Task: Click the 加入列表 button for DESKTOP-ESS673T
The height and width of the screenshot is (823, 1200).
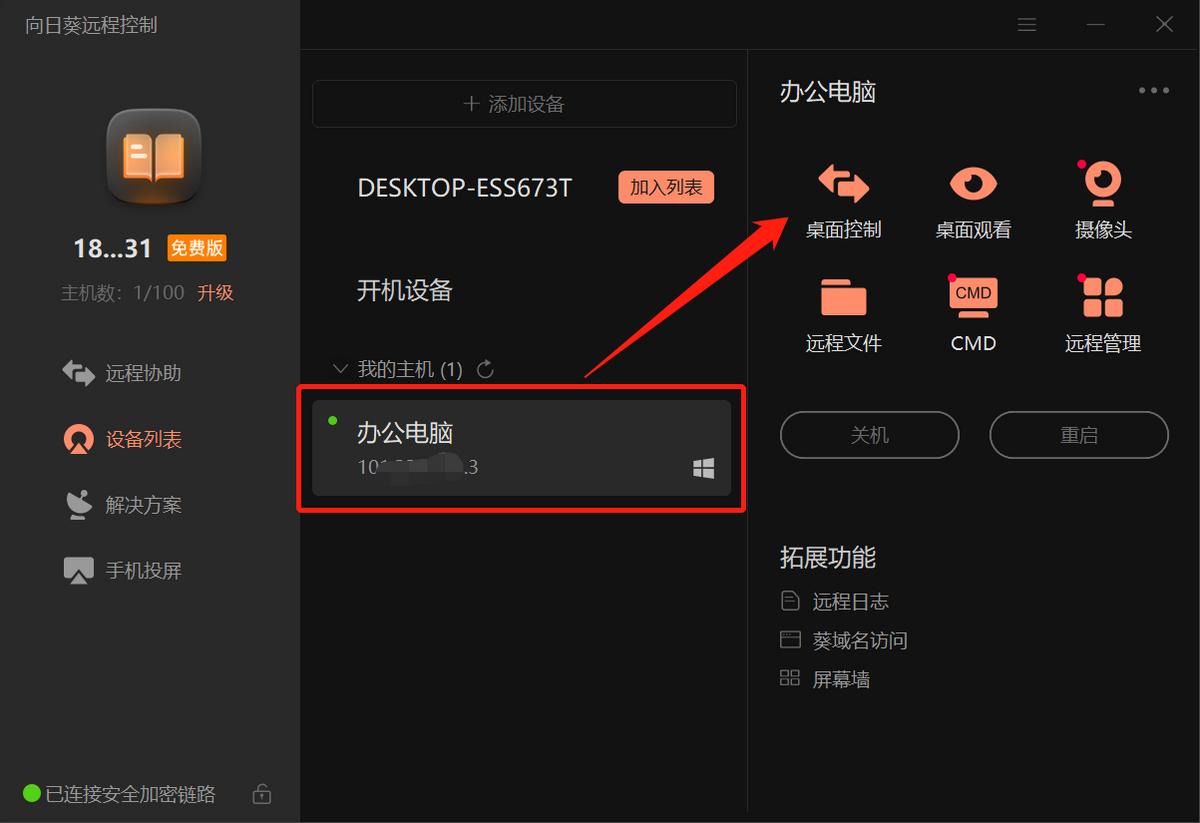Action: coord(665,187)
